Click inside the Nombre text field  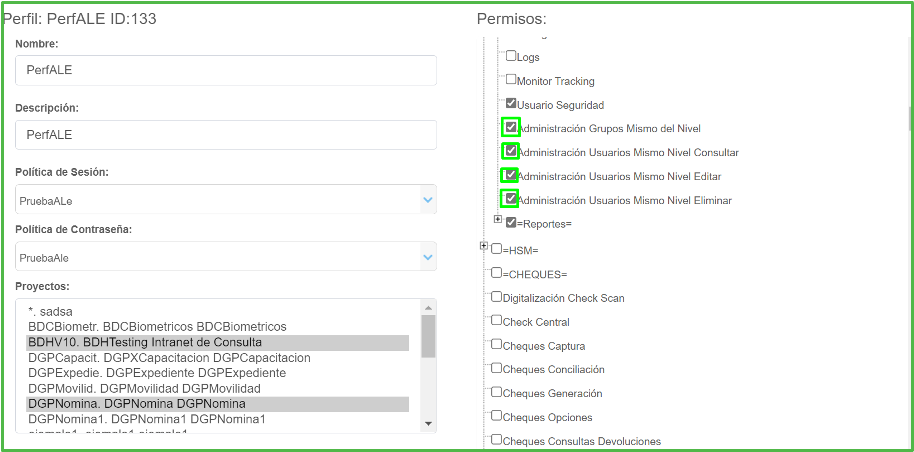pos(226,71)
